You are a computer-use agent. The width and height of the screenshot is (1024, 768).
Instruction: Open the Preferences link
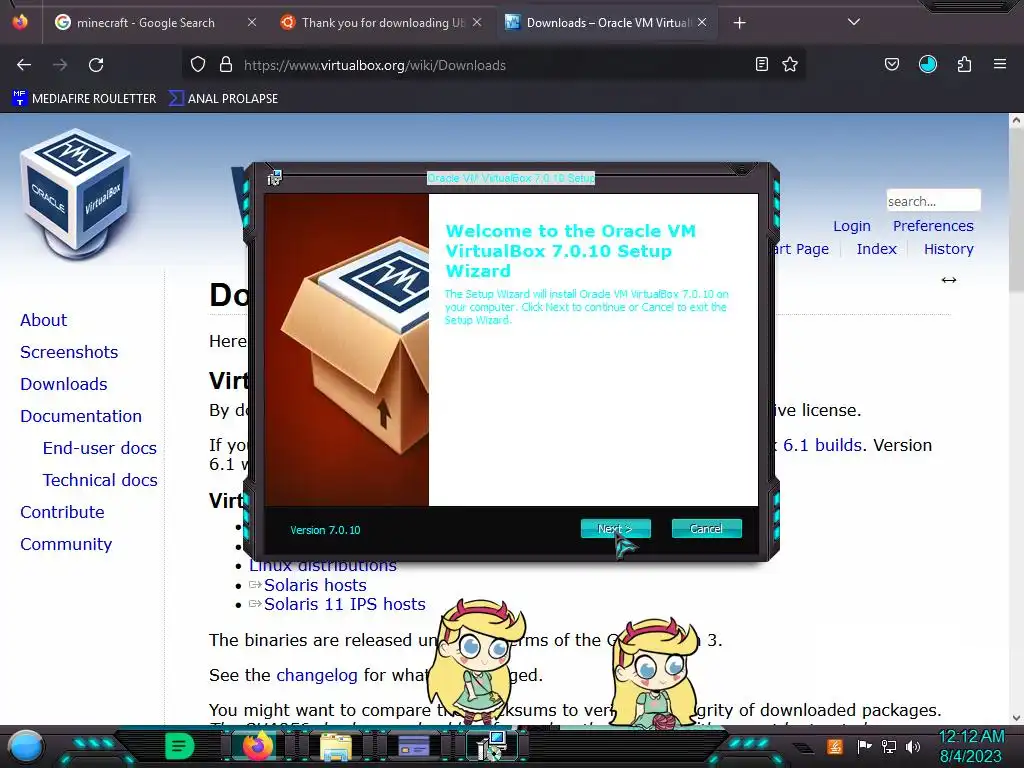[933, 226]
